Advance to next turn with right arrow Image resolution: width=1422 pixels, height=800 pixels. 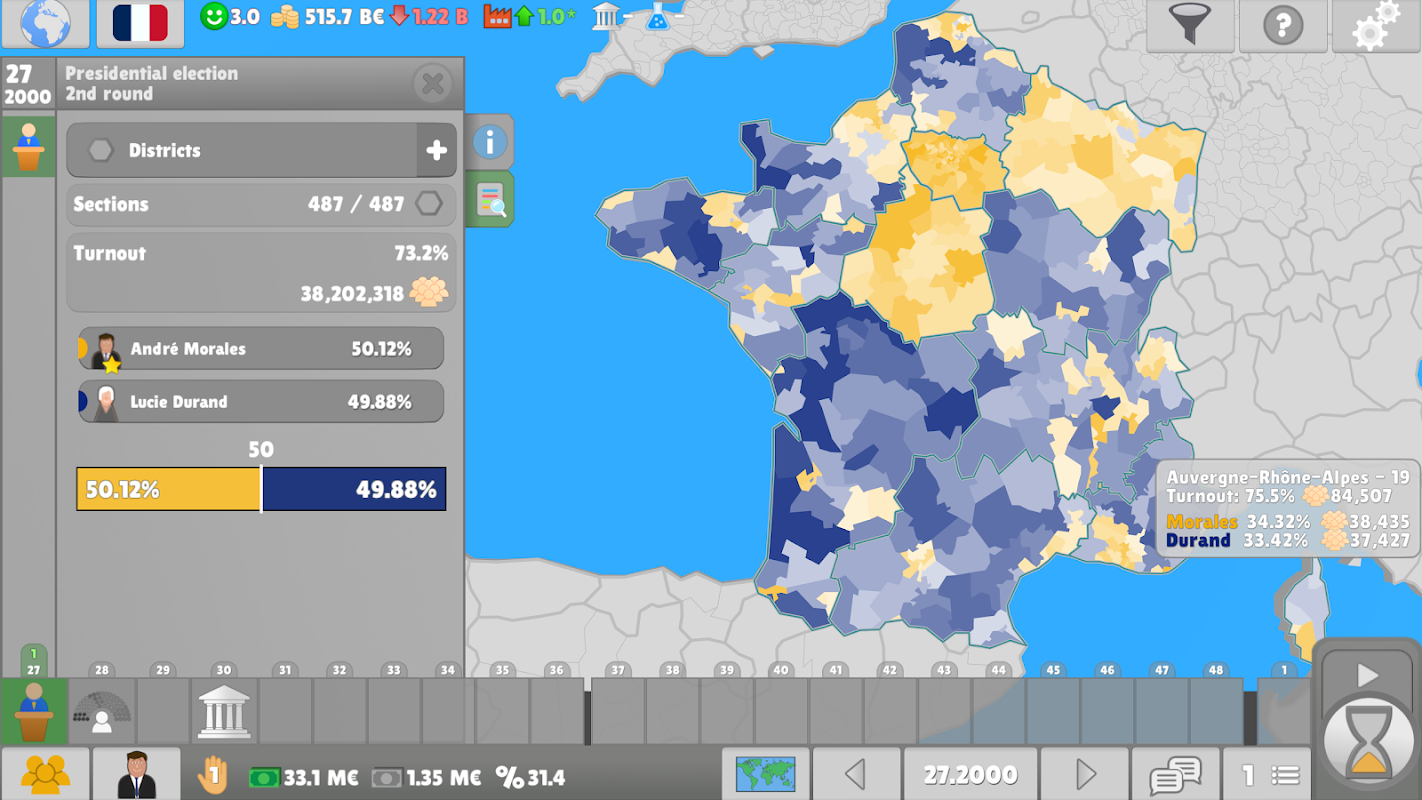[x=1085, y=774]
